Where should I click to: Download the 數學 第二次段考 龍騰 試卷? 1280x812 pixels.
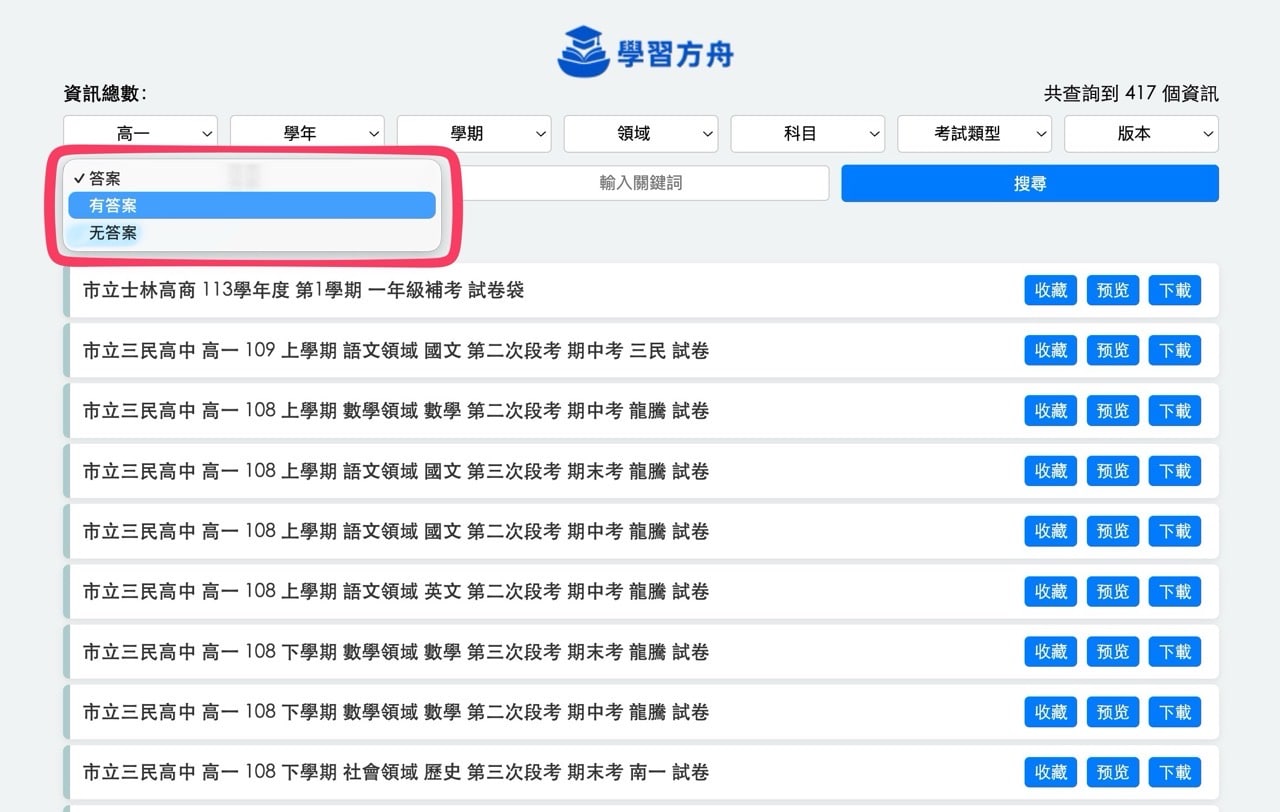pos(1175,411)
